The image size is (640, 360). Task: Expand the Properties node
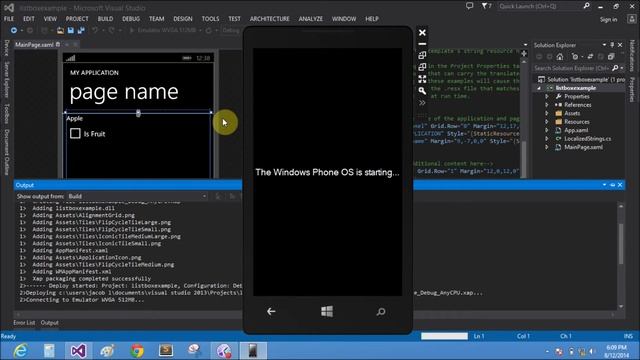click(547, 96)
